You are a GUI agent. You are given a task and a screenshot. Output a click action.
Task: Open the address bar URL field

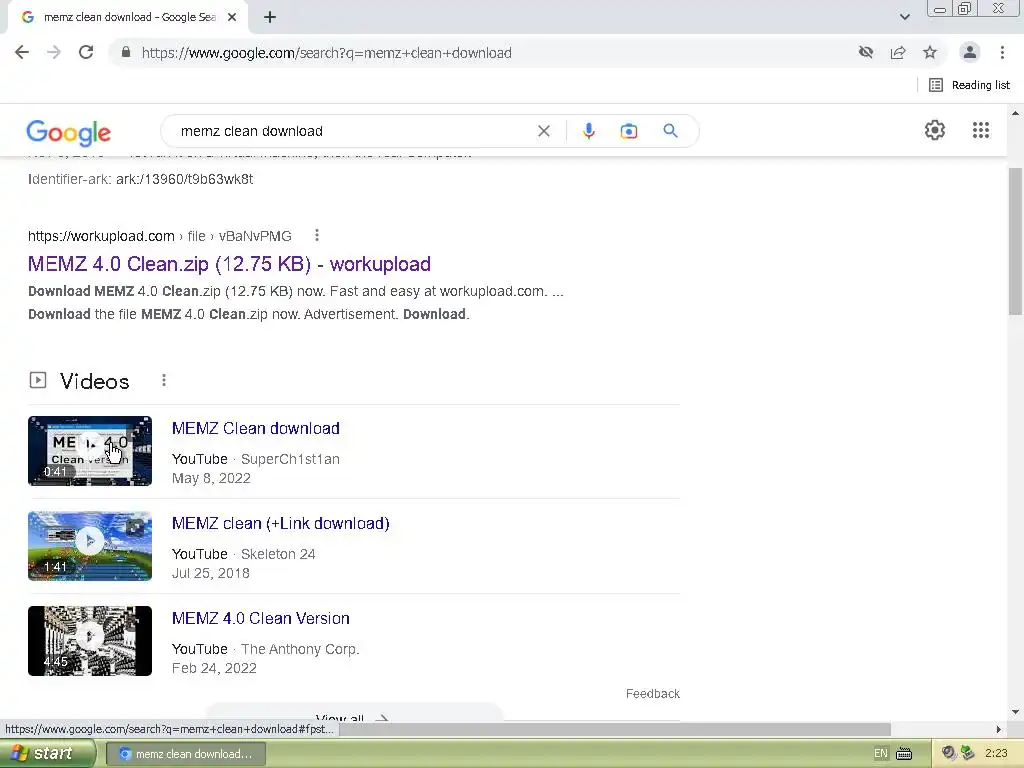coord(327,53)
